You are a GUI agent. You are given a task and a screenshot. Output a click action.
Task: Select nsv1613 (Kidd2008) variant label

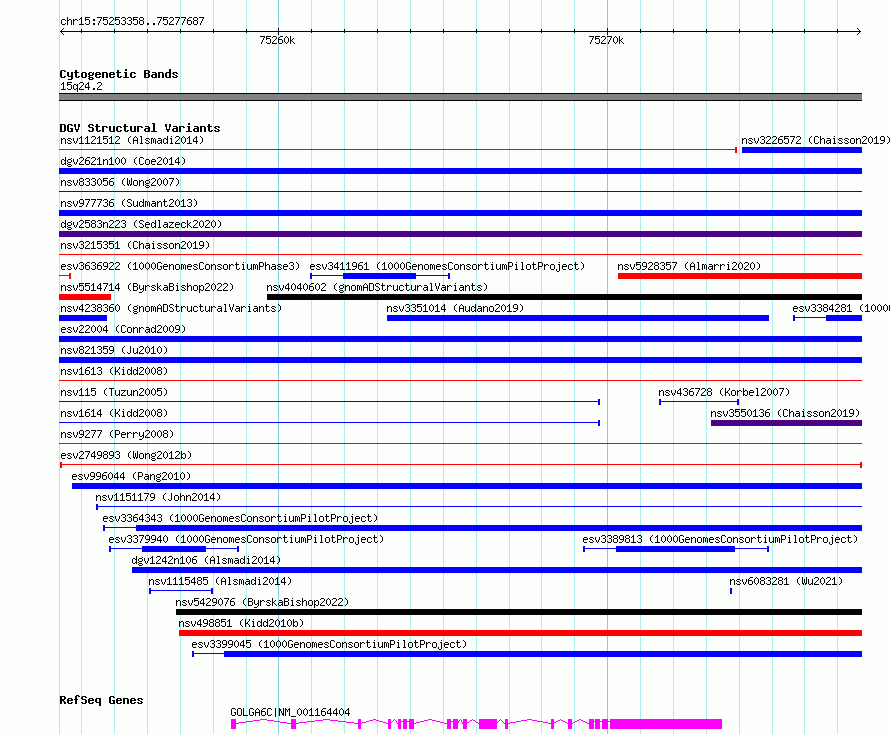click(114, 371)
